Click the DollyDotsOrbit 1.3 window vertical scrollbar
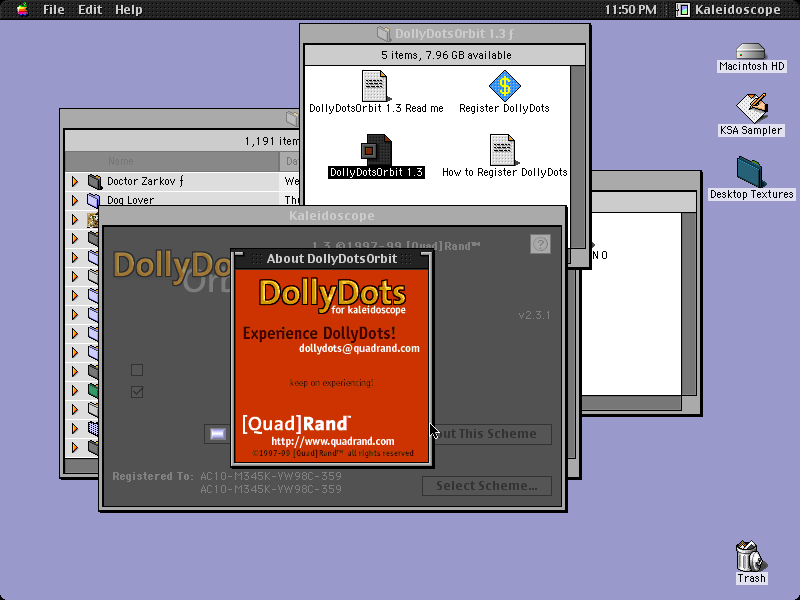 (x=578, y=156)
